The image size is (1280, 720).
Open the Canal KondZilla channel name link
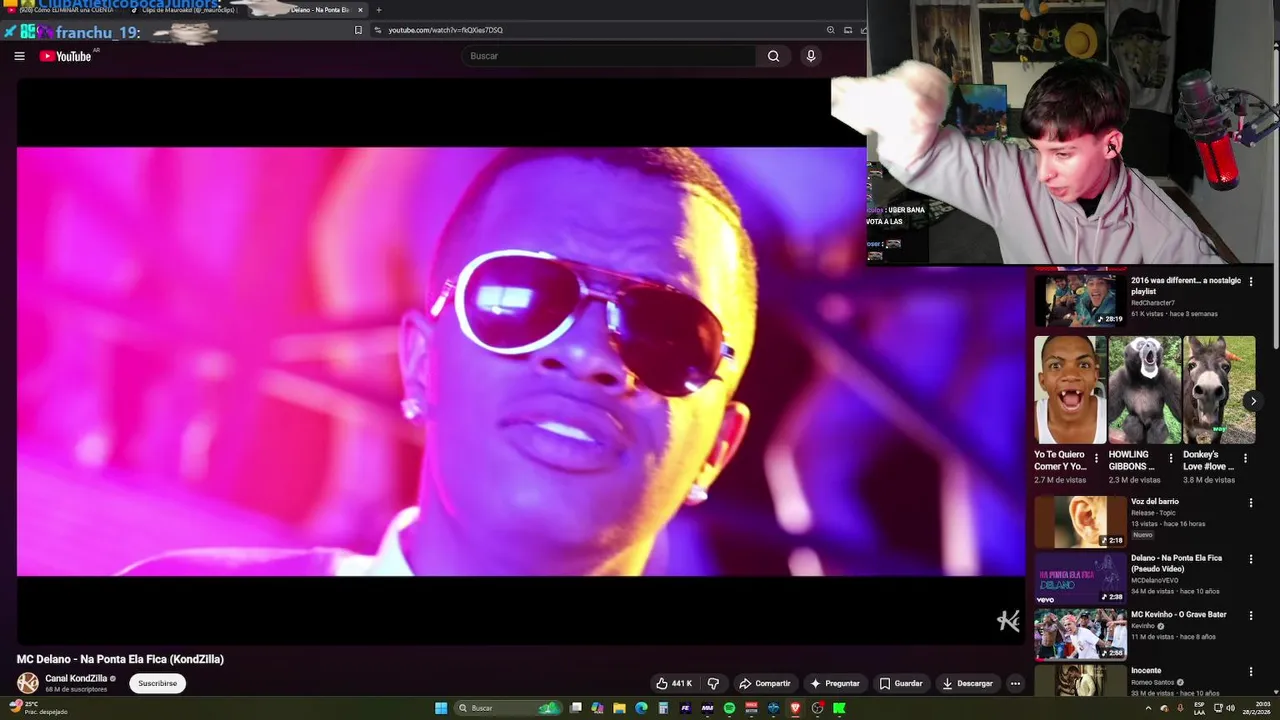click(x=76, y=678)
